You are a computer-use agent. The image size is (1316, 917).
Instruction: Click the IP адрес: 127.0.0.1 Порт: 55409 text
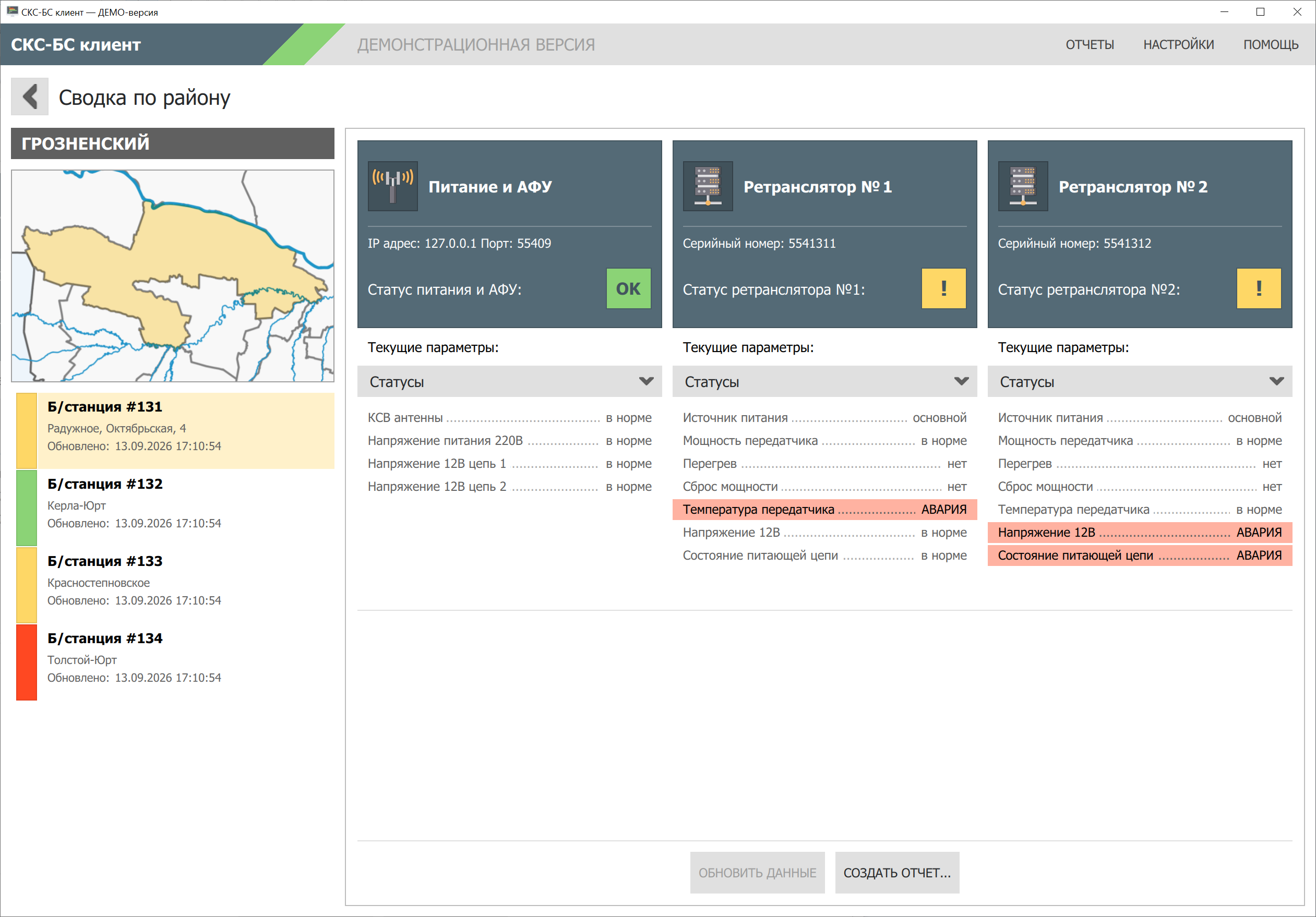tap(459, 244)
